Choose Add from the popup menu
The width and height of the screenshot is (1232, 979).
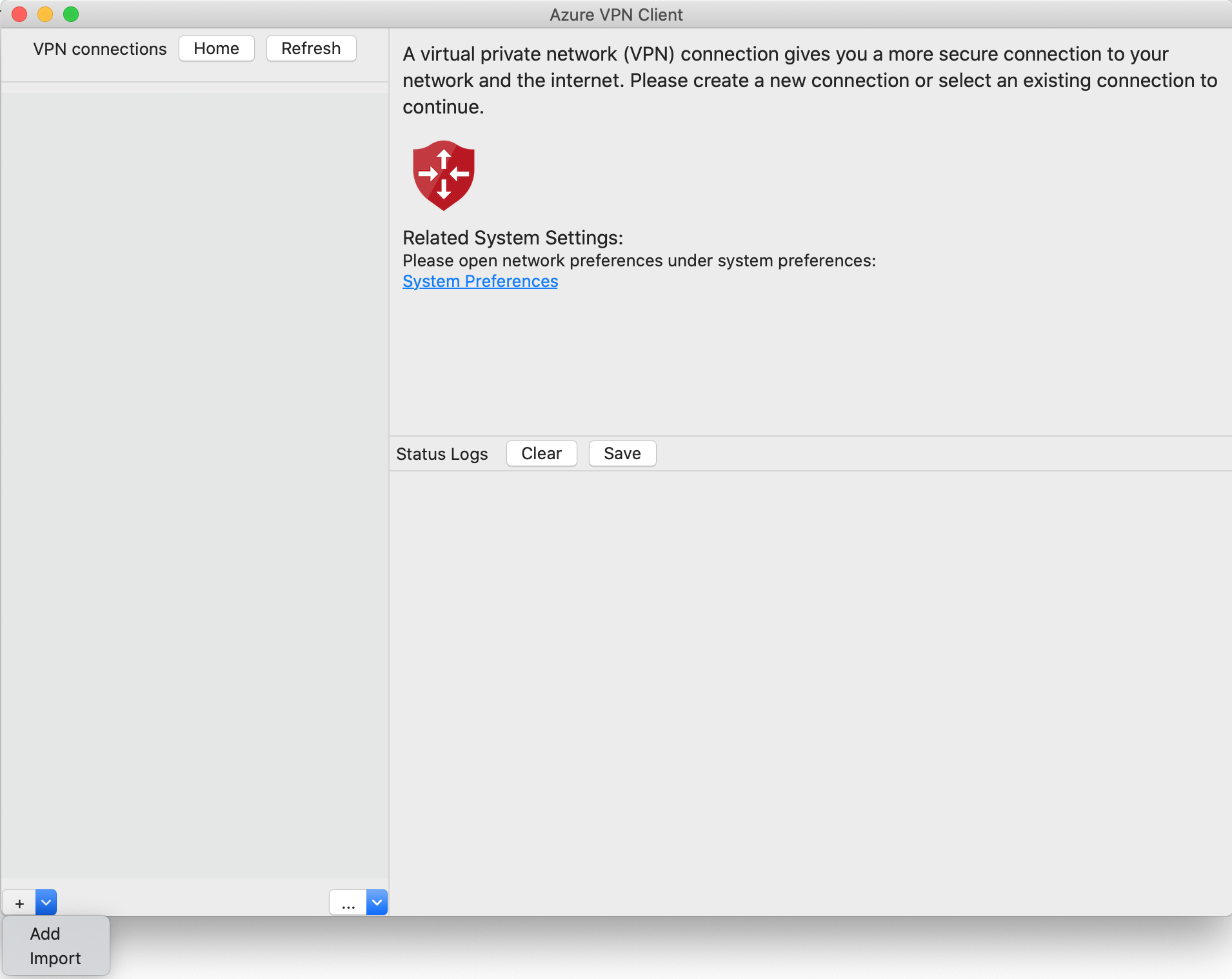point(45,934)
